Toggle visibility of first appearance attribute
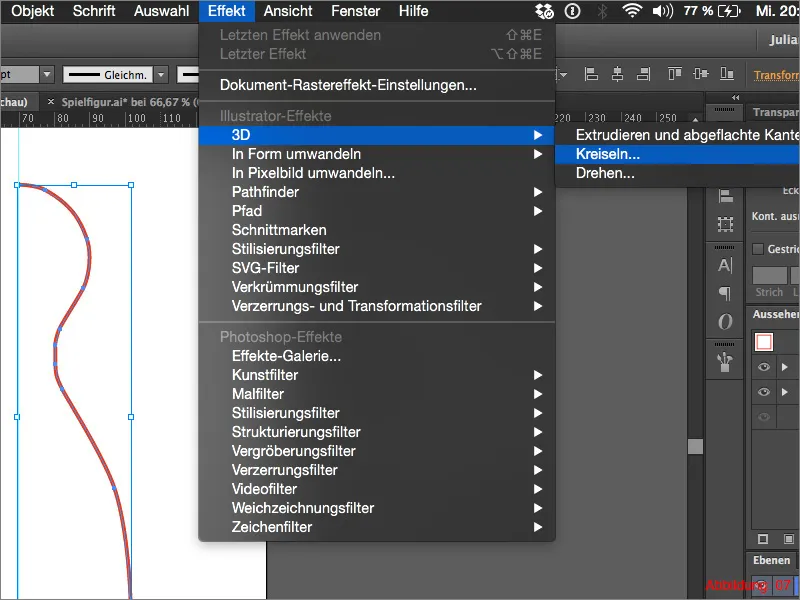This screenshot has height=600, width=800. point(764,367)
